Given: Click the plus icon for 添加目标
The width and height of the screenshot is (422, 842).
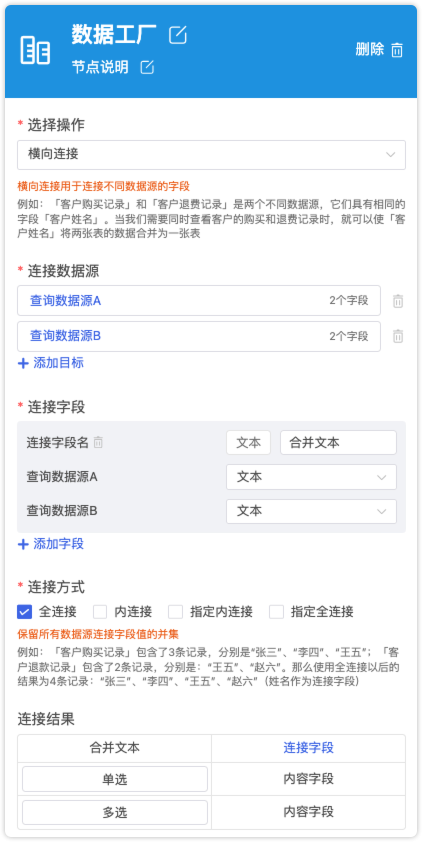Looking at the screenshot, I should coord(23,363).
